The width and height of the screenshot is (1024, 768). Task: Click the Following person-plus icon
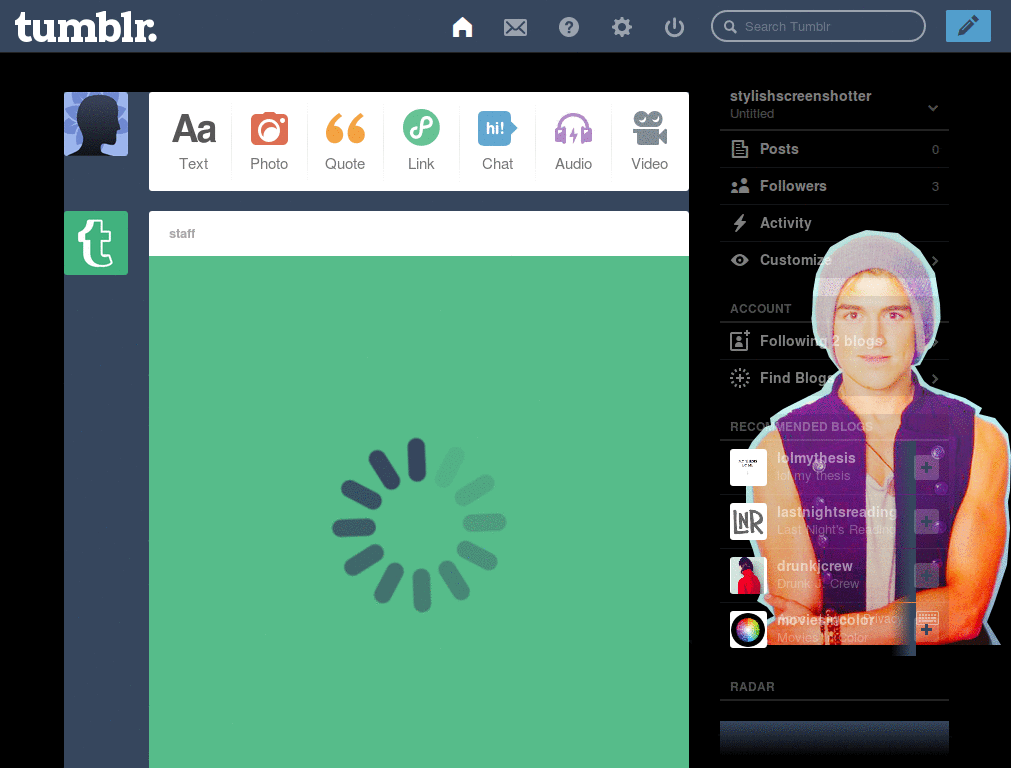point(739,341)
